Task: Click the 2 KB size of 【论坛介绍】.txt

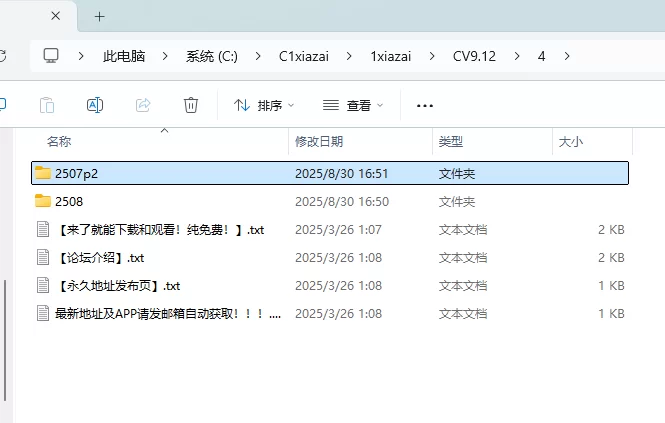Action: pyautogui.click(x=611, y=258)
